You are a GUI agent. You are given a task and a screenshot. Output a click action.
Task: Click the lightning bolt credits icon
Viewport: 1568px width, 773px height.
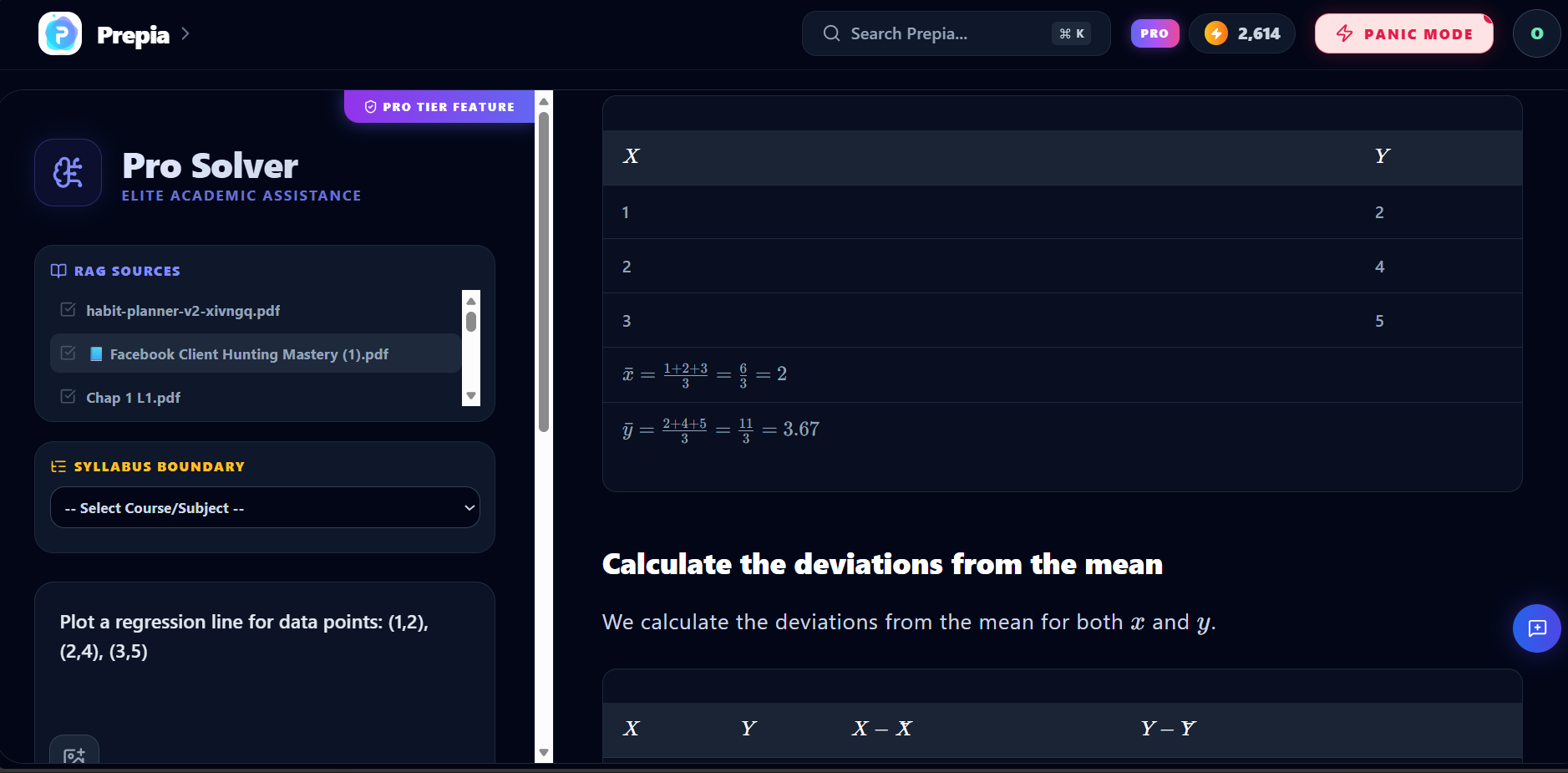pos(1216,33)
